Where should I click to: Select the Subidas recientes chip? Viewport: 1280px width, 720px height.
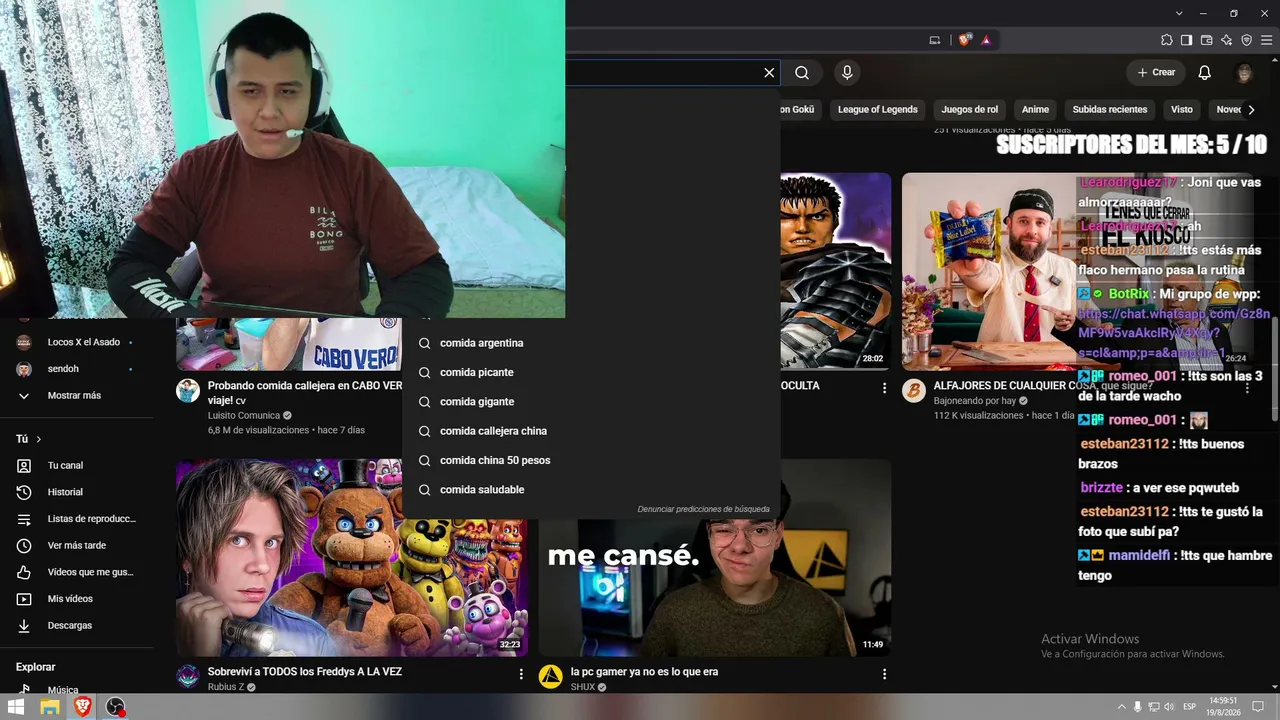pos(1110,110)
